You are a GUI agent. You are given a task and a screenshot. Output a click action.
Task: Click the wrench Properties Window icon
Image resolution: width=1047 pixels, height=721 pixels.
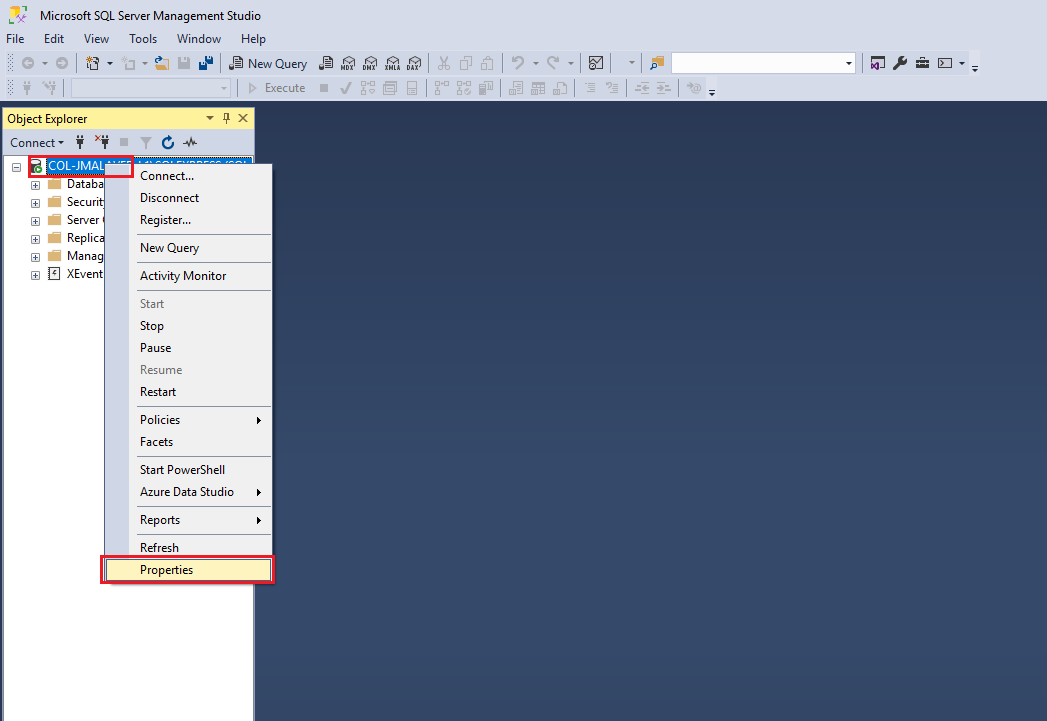(900, 63)
